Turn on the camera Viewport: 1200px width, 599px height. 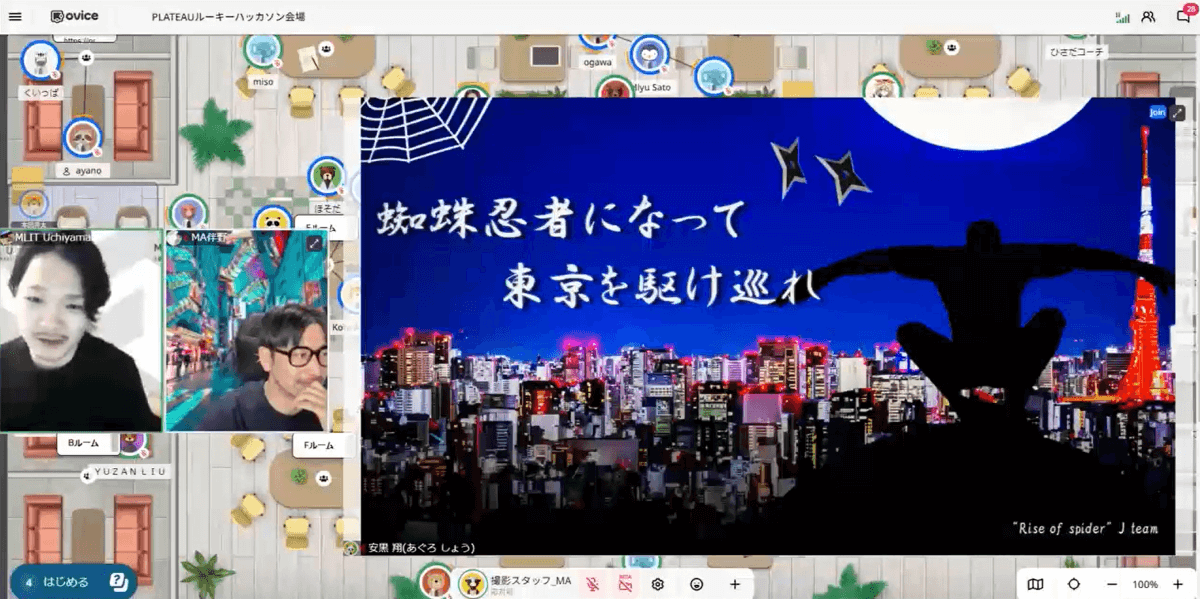(x=626, y=584)
